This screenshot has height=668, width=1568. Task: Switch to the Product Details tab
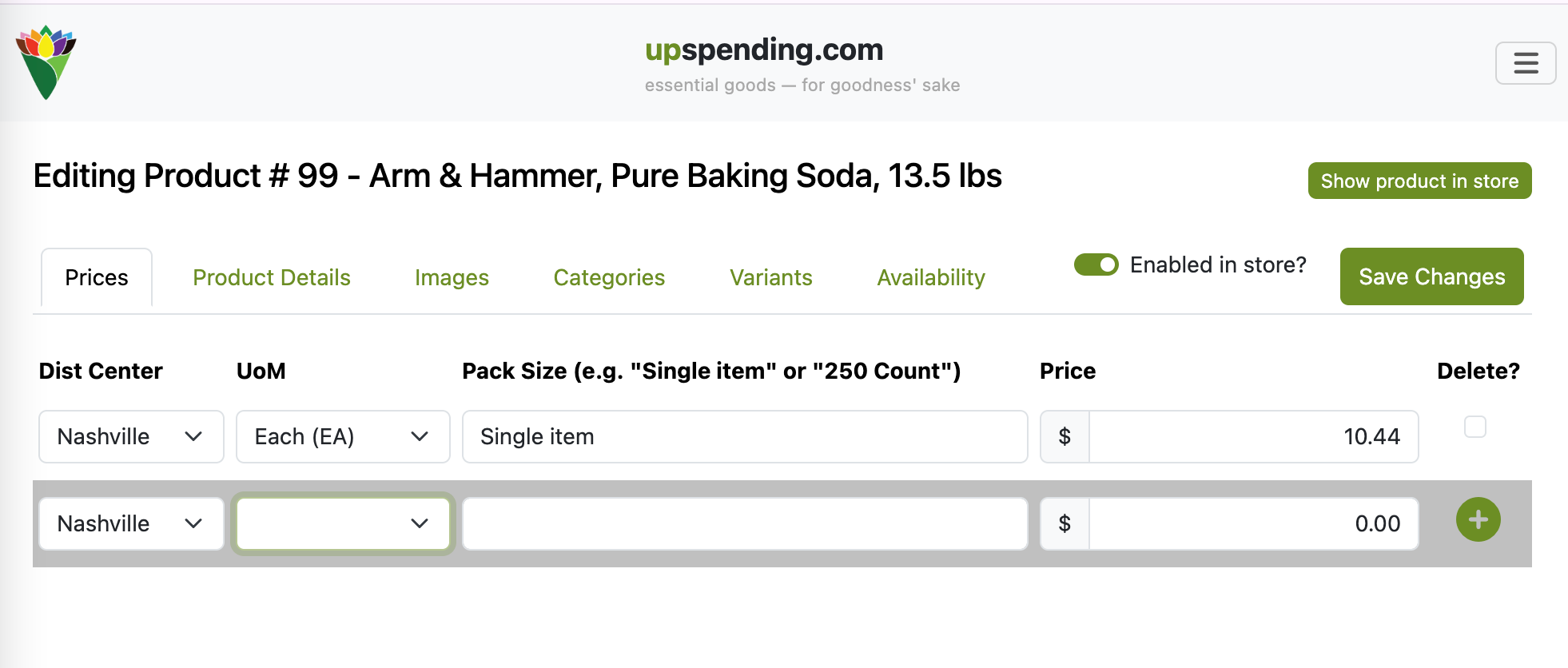tap(272, 277)
